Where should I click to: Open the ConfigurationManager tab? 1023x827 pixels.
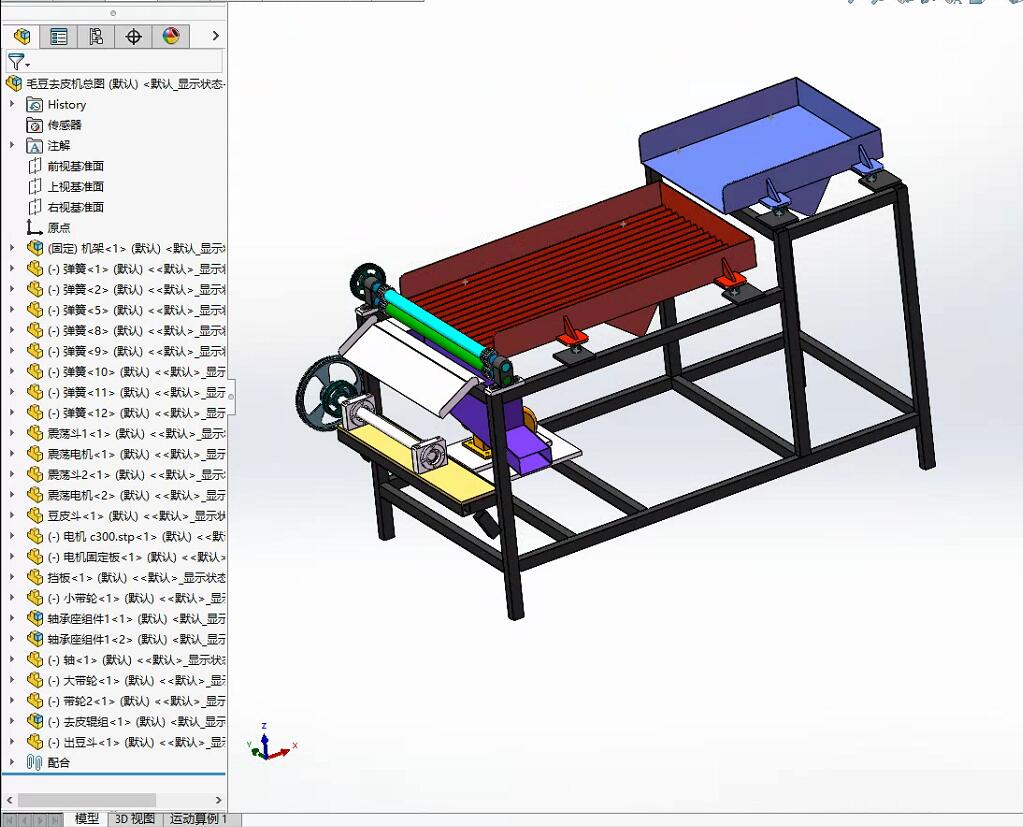(x=96, y=37)
